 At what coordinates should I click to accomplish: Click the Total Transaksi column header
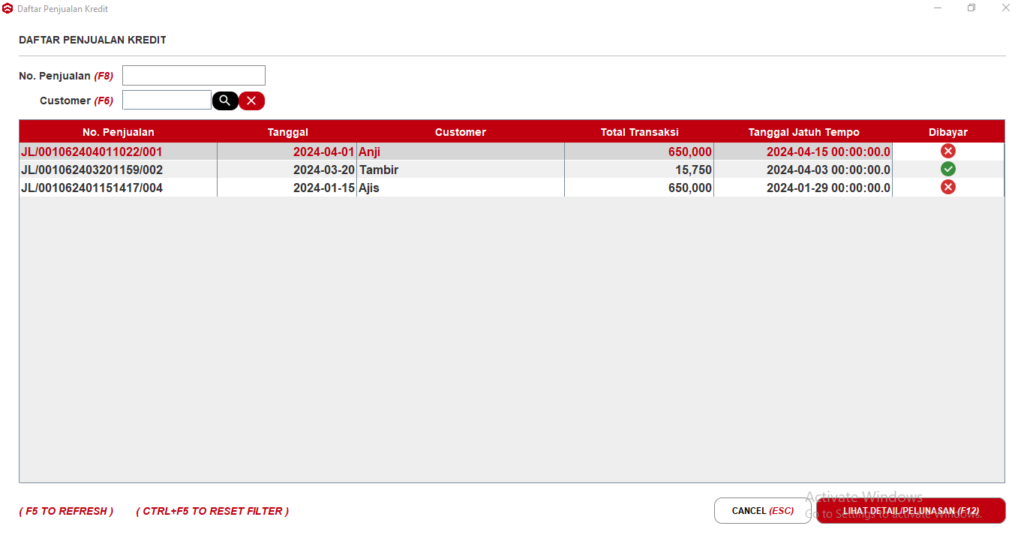point(639,132)
